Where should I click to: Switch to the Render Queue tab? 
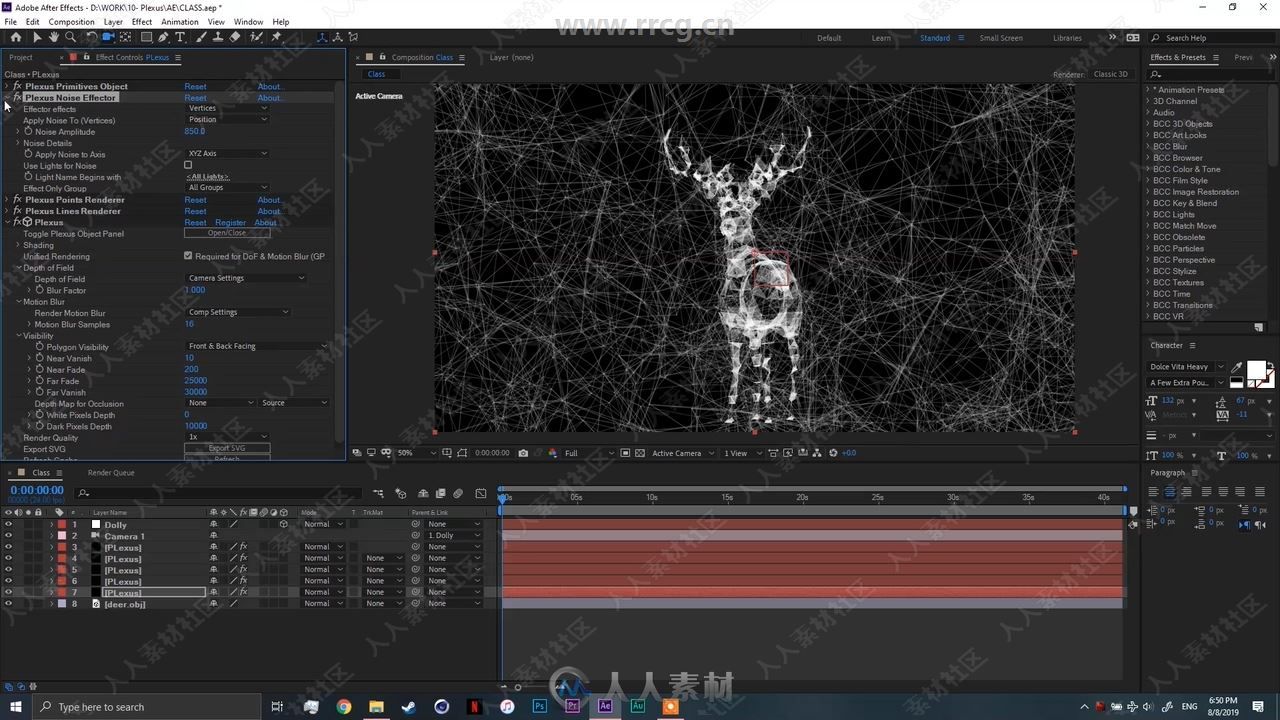click(111, 473)
